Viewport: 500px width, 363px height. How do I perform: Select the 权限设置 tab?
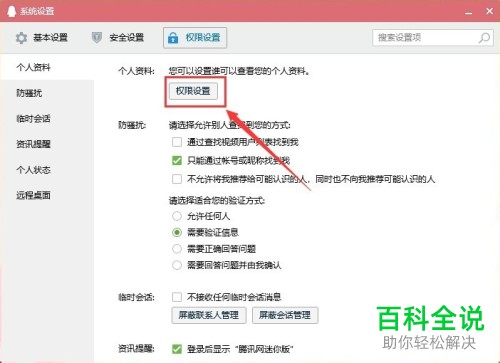(x=195, y=38)
